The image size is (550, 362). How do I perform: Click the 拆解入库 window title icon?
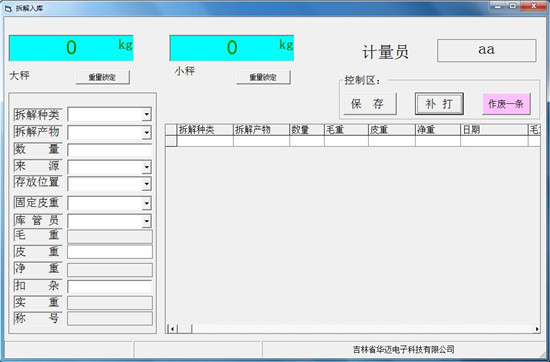[x=8, y=8]
